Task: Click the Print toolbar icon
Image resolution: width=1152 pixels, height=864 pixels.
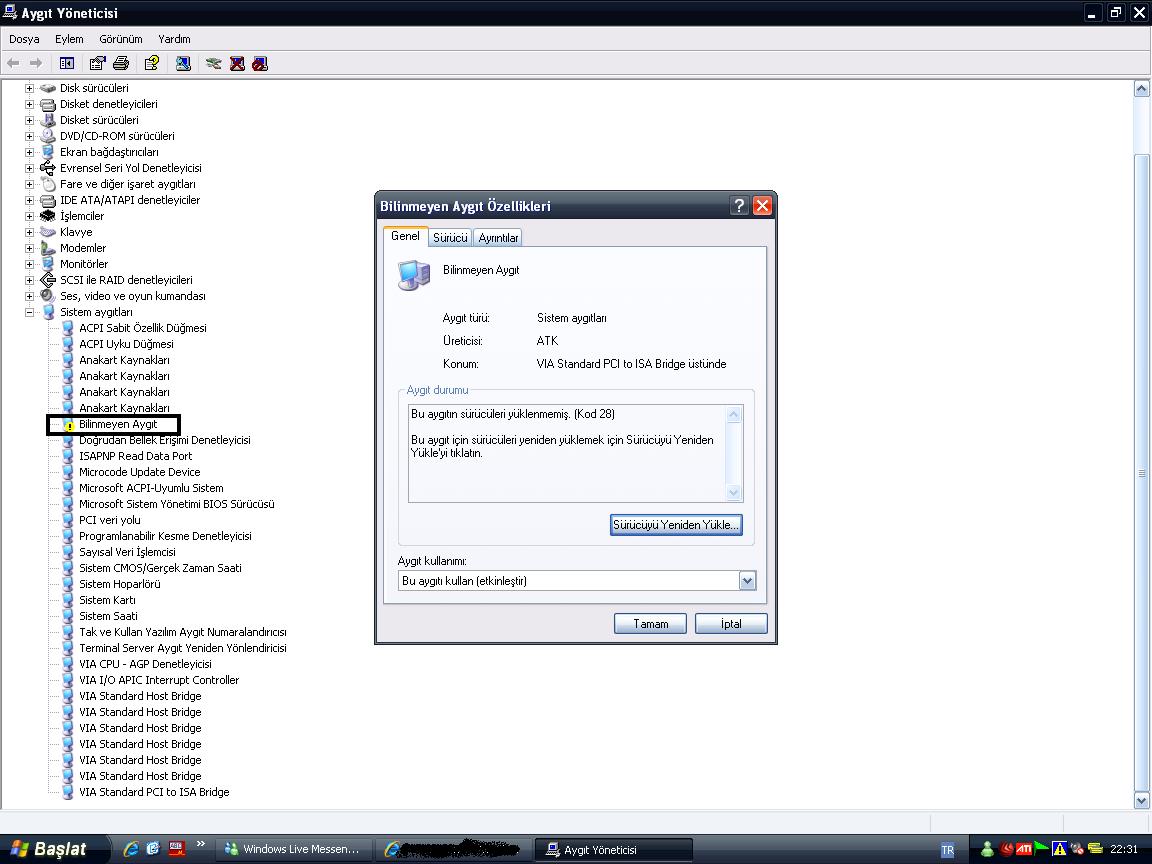Action: (x=121, y=63)
